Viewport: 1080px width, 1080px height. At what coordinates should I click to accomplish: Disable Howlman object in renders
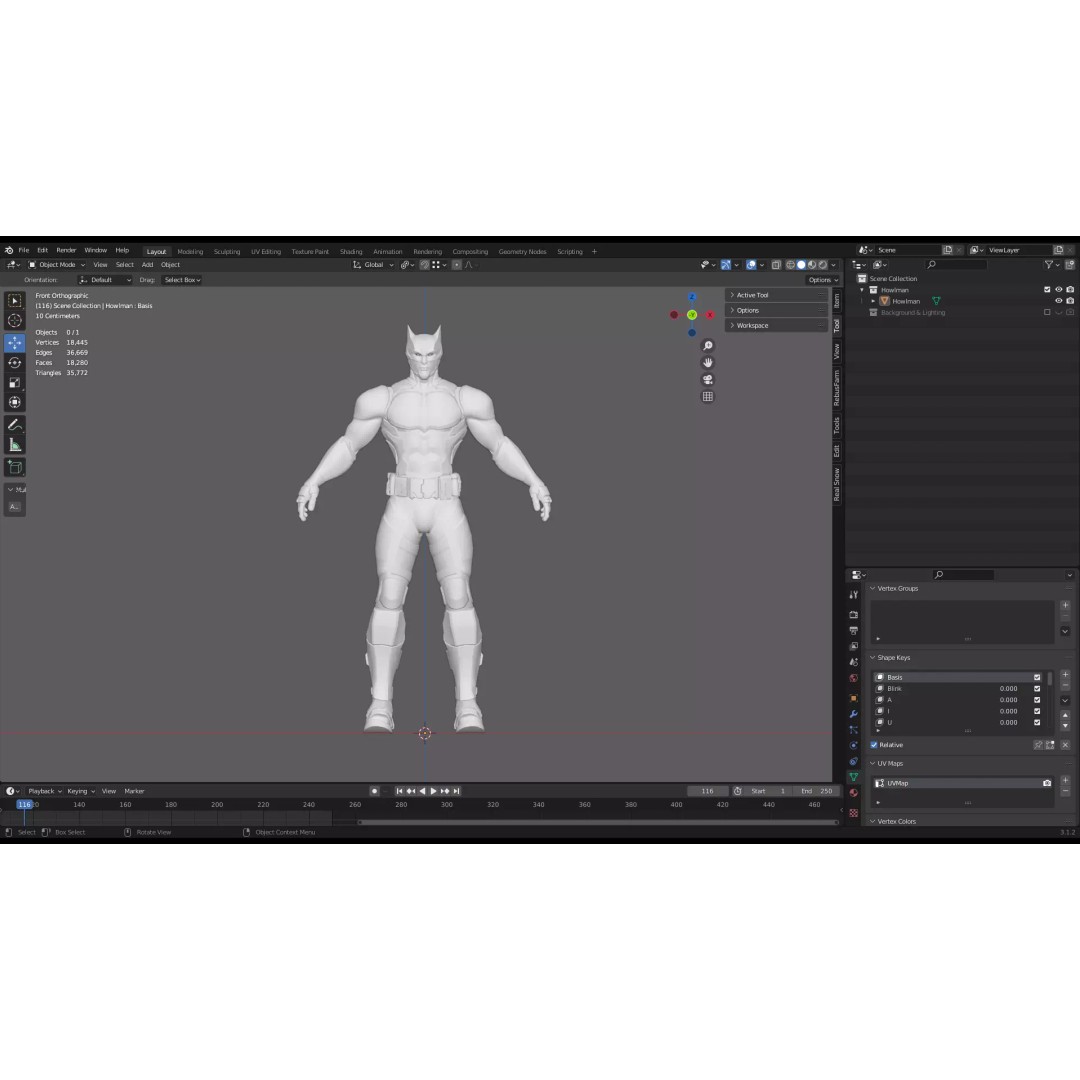(x=1070, y=301)
